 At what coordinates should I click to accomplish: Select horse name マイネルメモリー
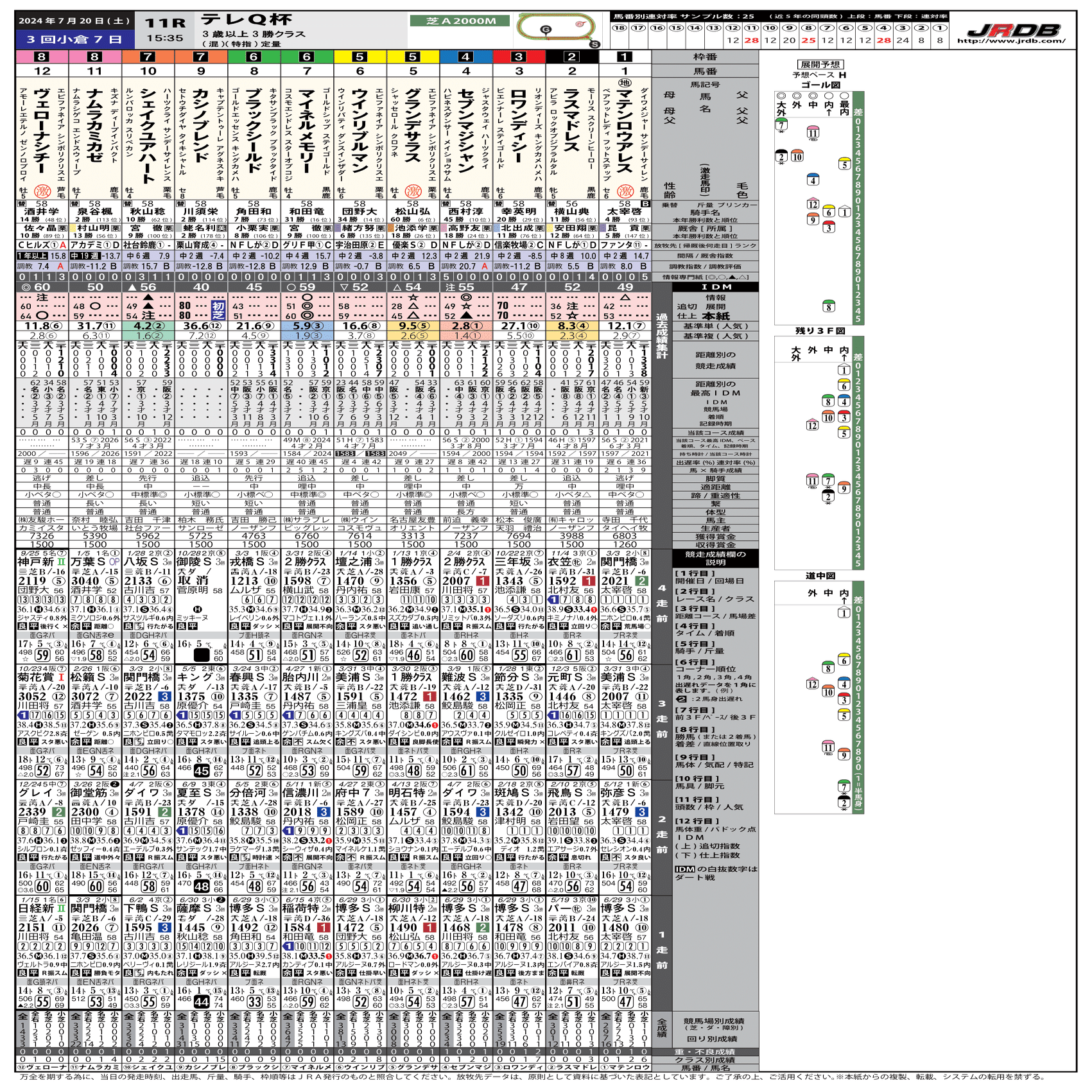(307, 131)
